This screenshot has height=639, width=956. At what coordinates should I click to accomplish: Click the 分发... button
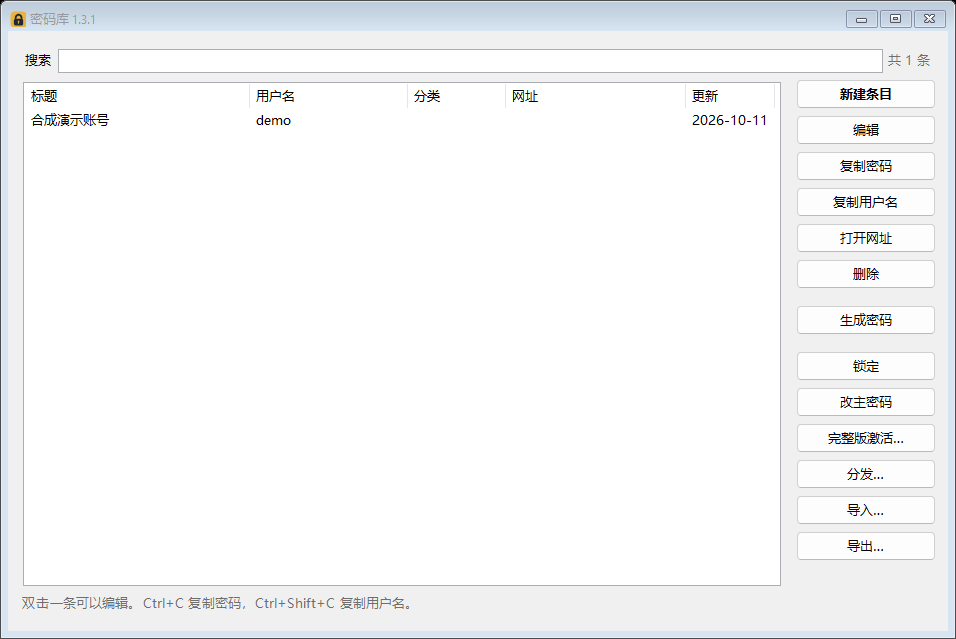point(865,474)
